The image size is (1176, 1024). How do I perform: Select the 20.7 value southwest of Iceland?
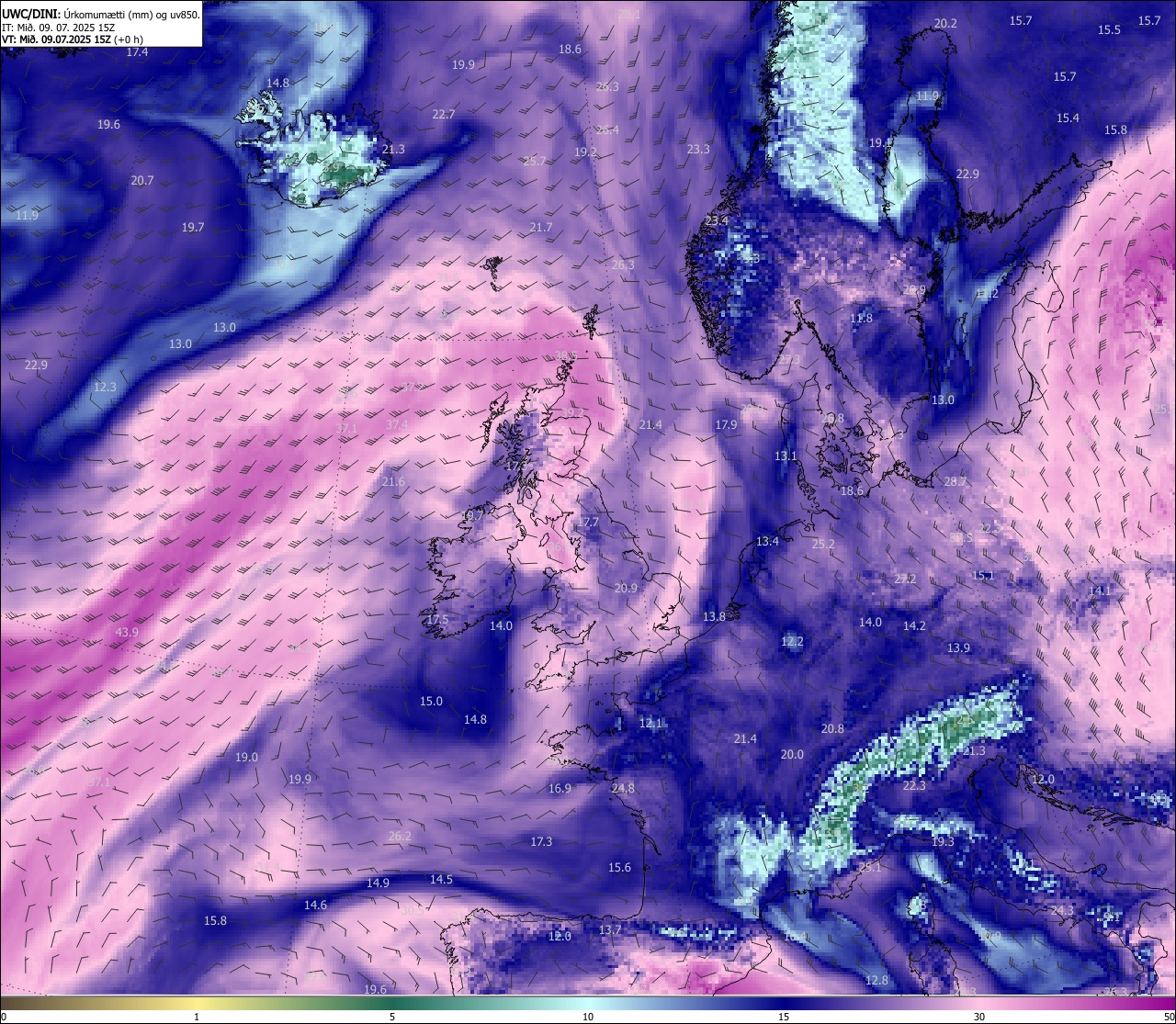point(142,181)
